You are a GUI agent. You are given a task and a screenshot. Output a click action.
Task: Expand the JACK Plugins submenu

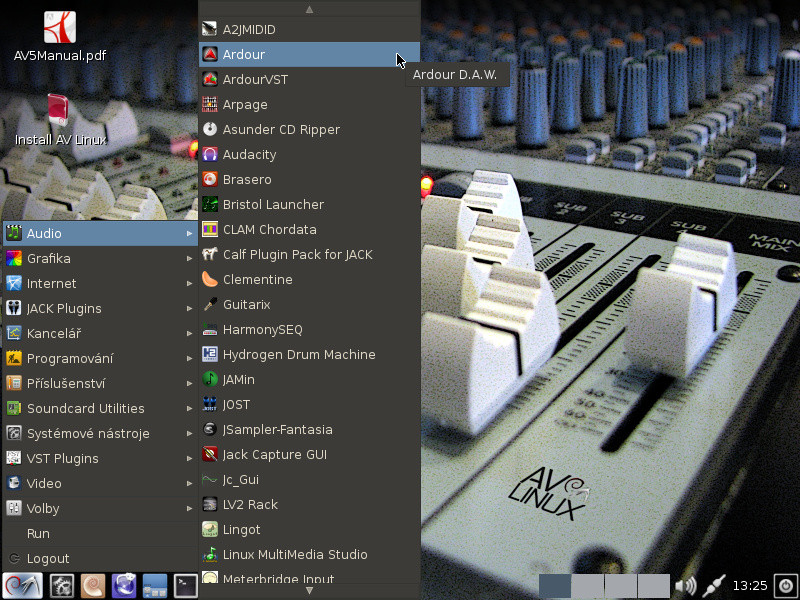100,308
